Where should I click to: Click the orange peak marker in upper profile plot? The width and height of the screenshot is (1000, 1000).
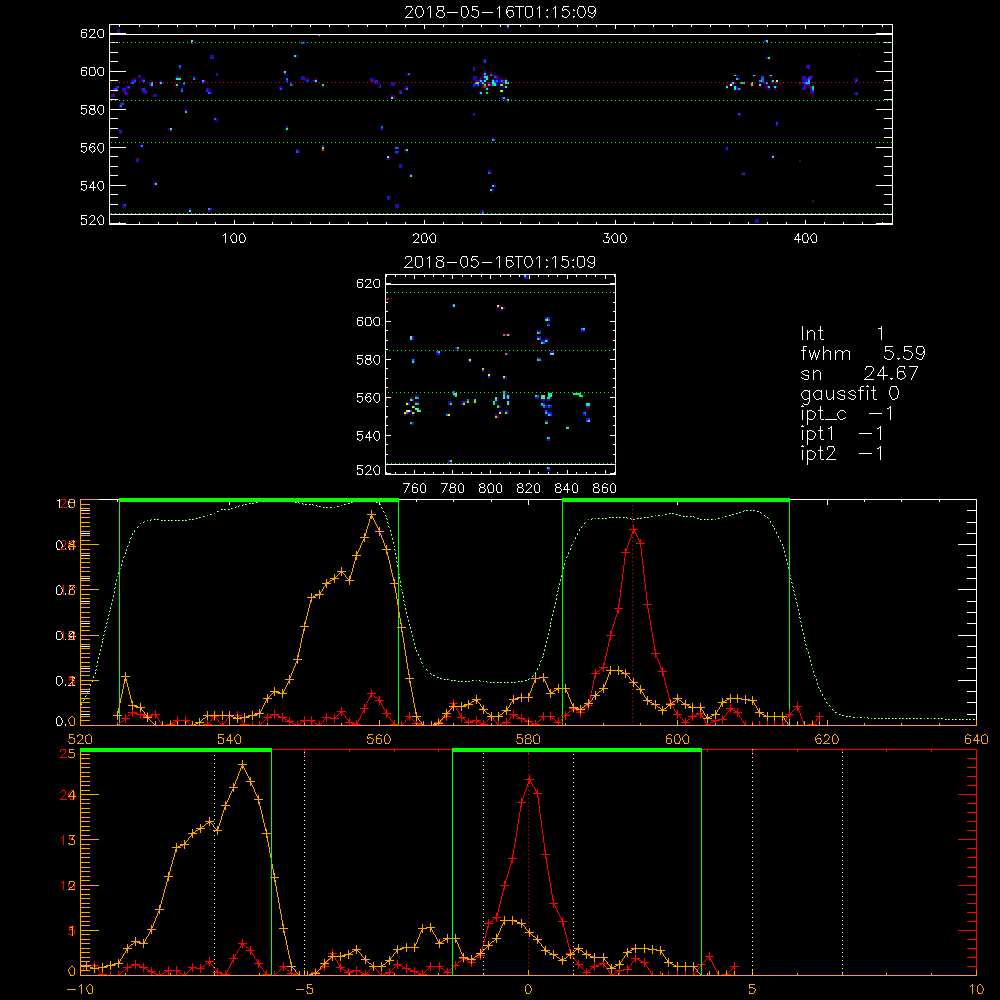point(372,514)
